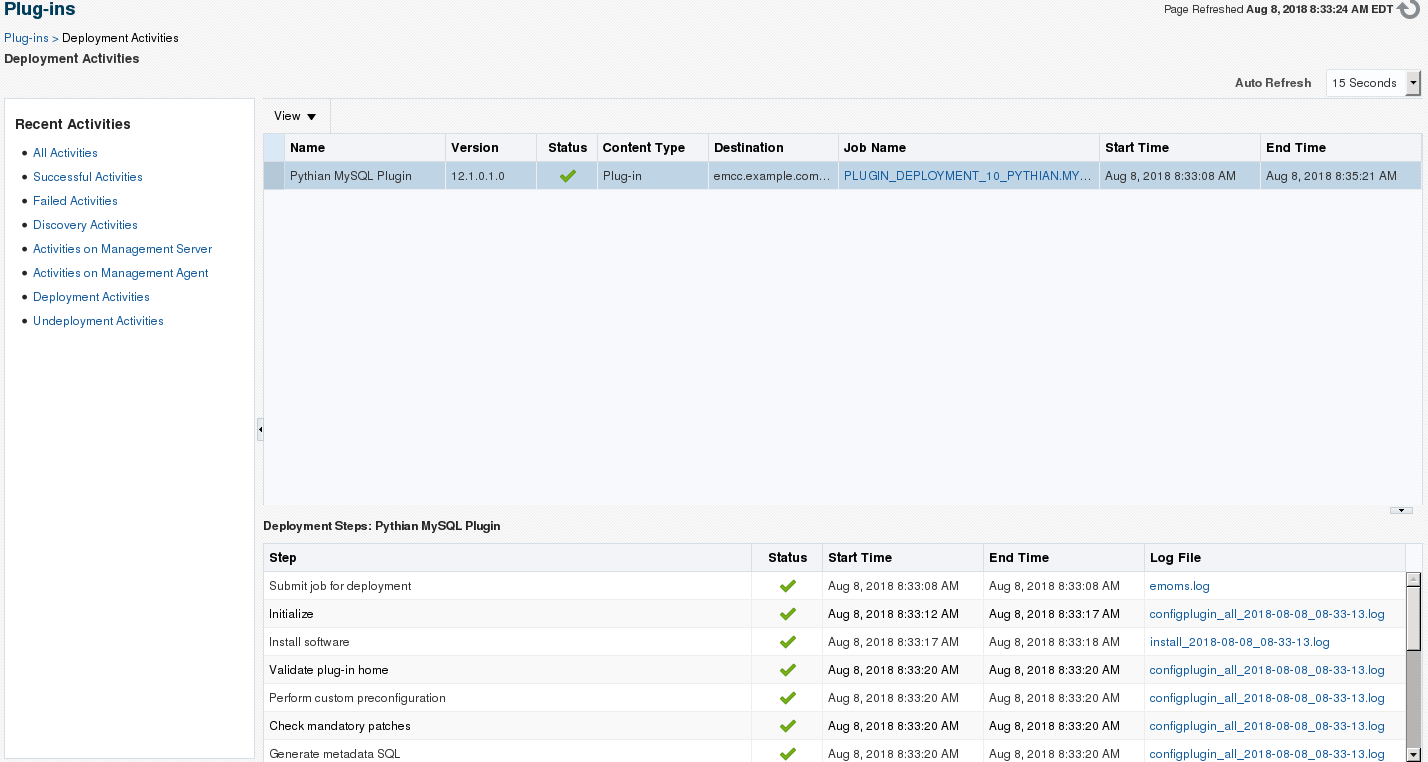Viewport: 1428px width, 762px height.
Task: Click the Pythian MySQL Plugin status checkmark
Action: point(567,176)
